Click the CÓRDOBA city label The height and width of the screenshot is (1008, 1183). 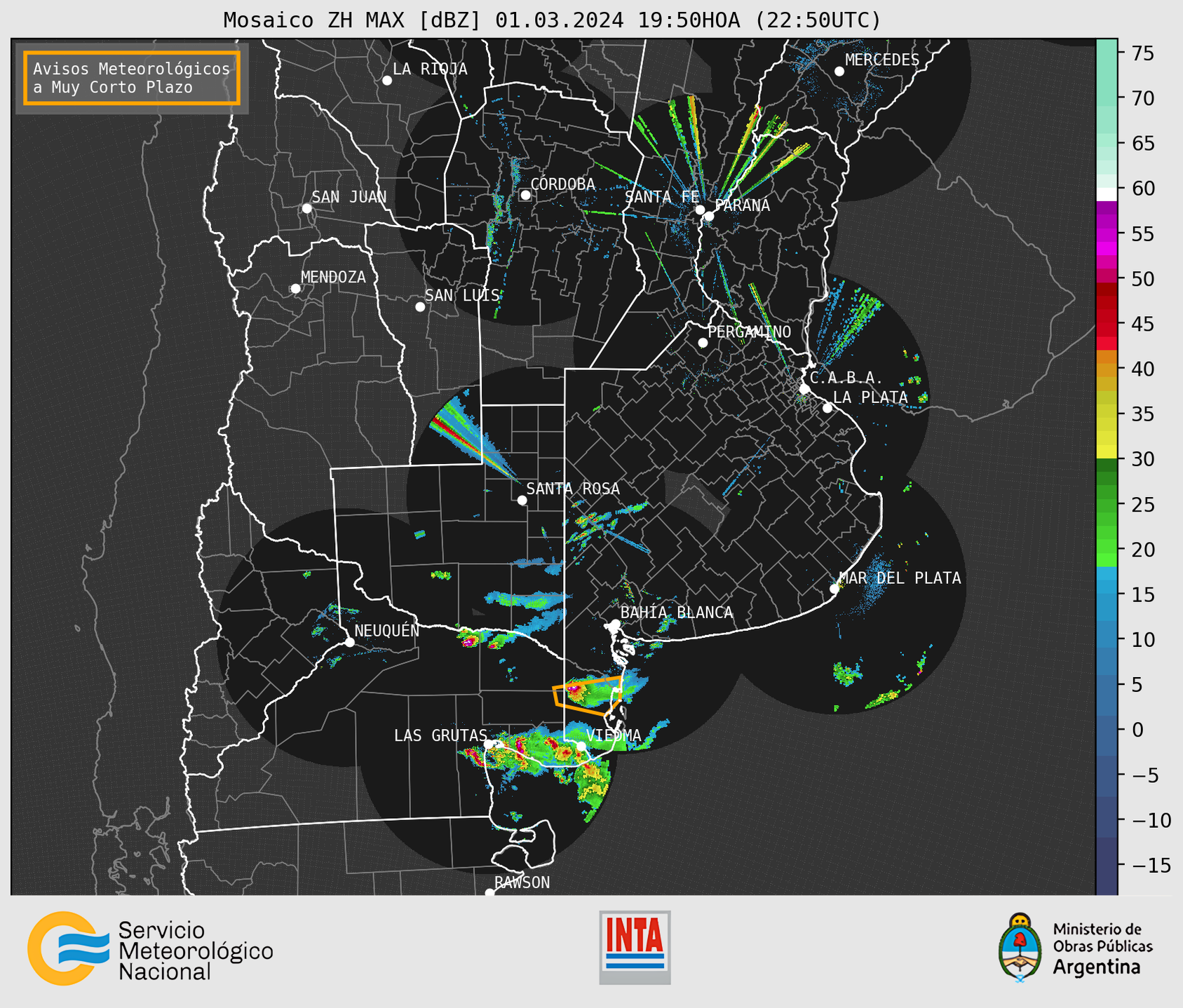pyautogui.click(x=563, y=184)
